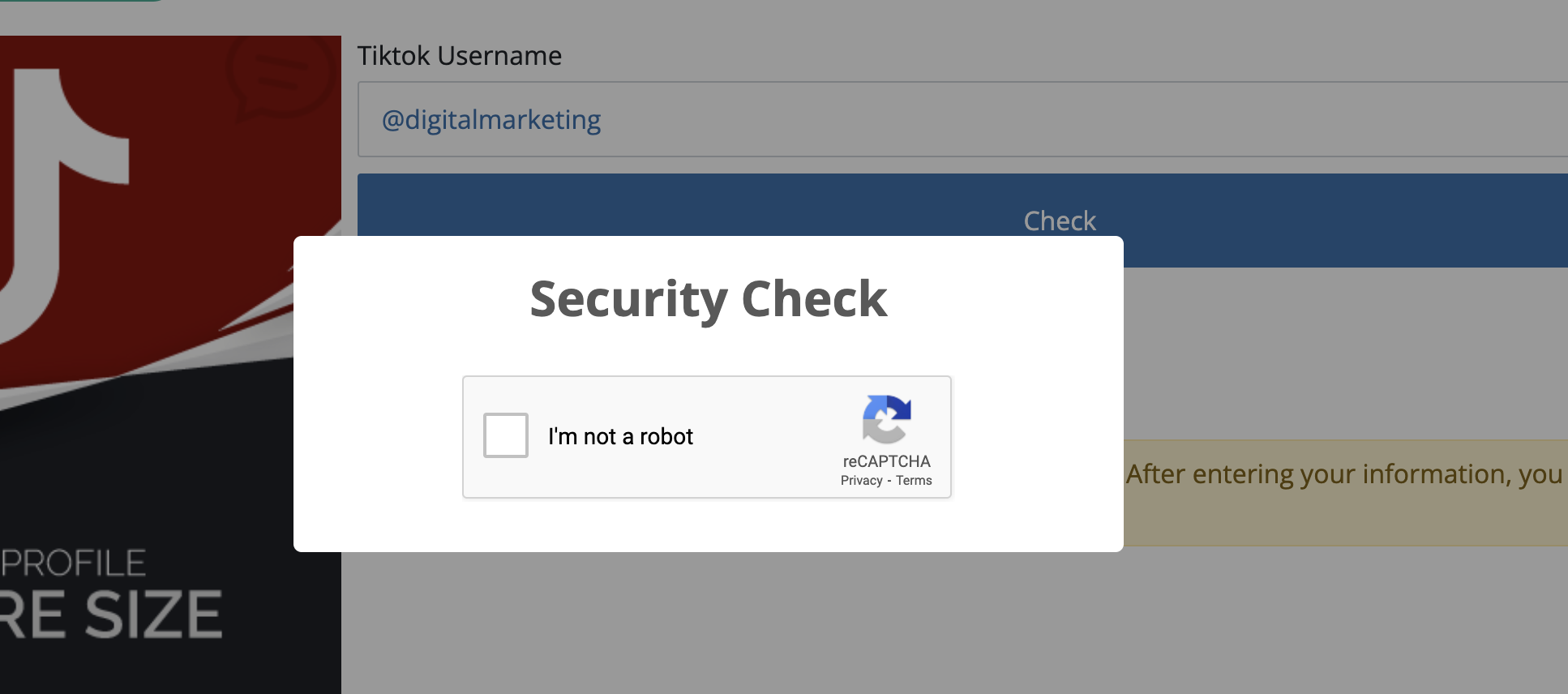
Task: Open the reCAPTCHA Privacy link
Action: [x=861, y=481]
